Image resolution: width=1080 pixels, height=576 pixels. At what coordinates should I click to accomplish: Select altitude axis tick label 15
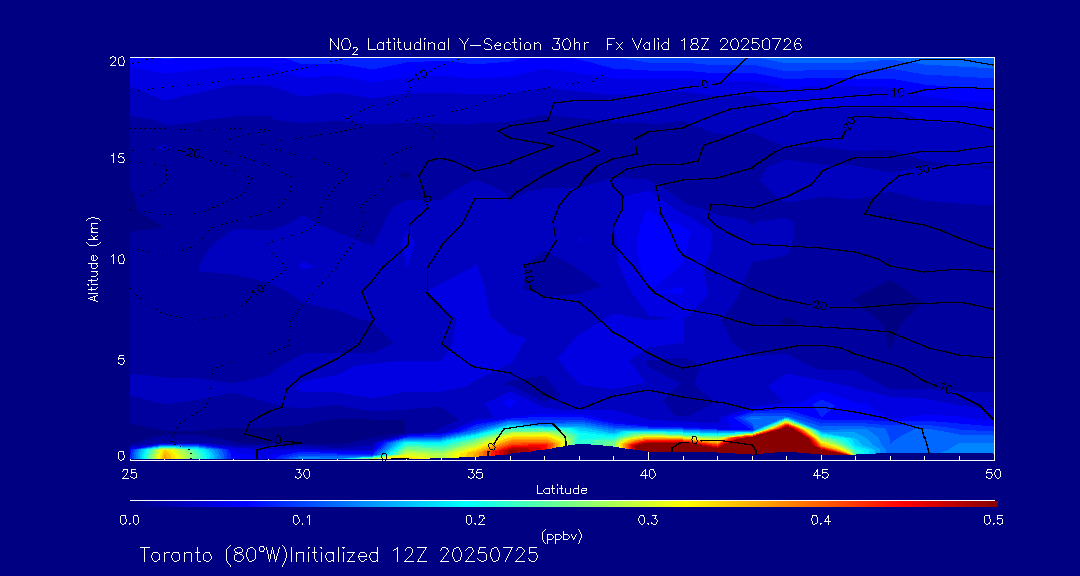[117, 159]
